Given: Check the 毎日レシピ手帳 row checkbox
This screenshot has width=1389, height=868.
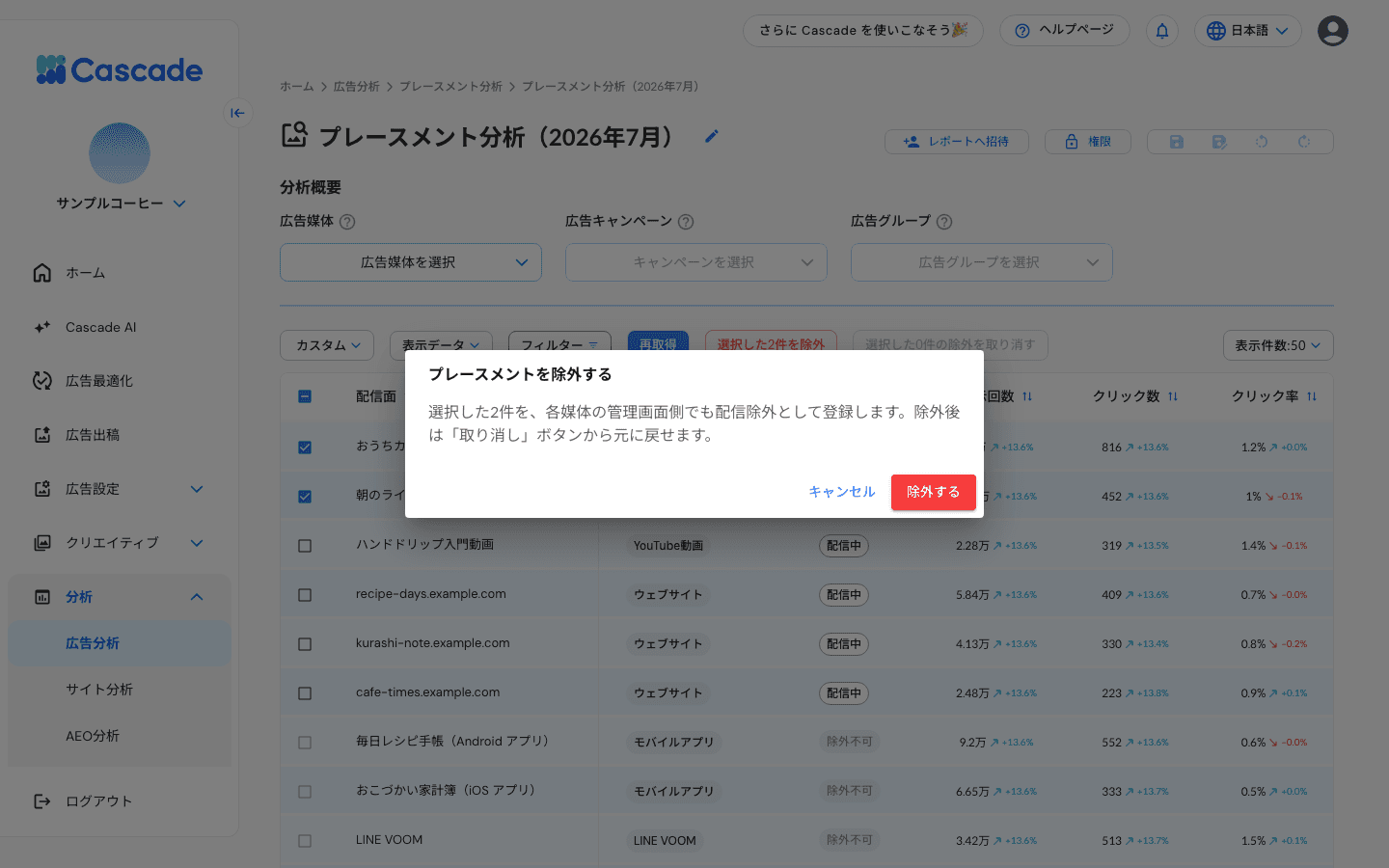Looking at the screenshot, I should coord(305,743).
